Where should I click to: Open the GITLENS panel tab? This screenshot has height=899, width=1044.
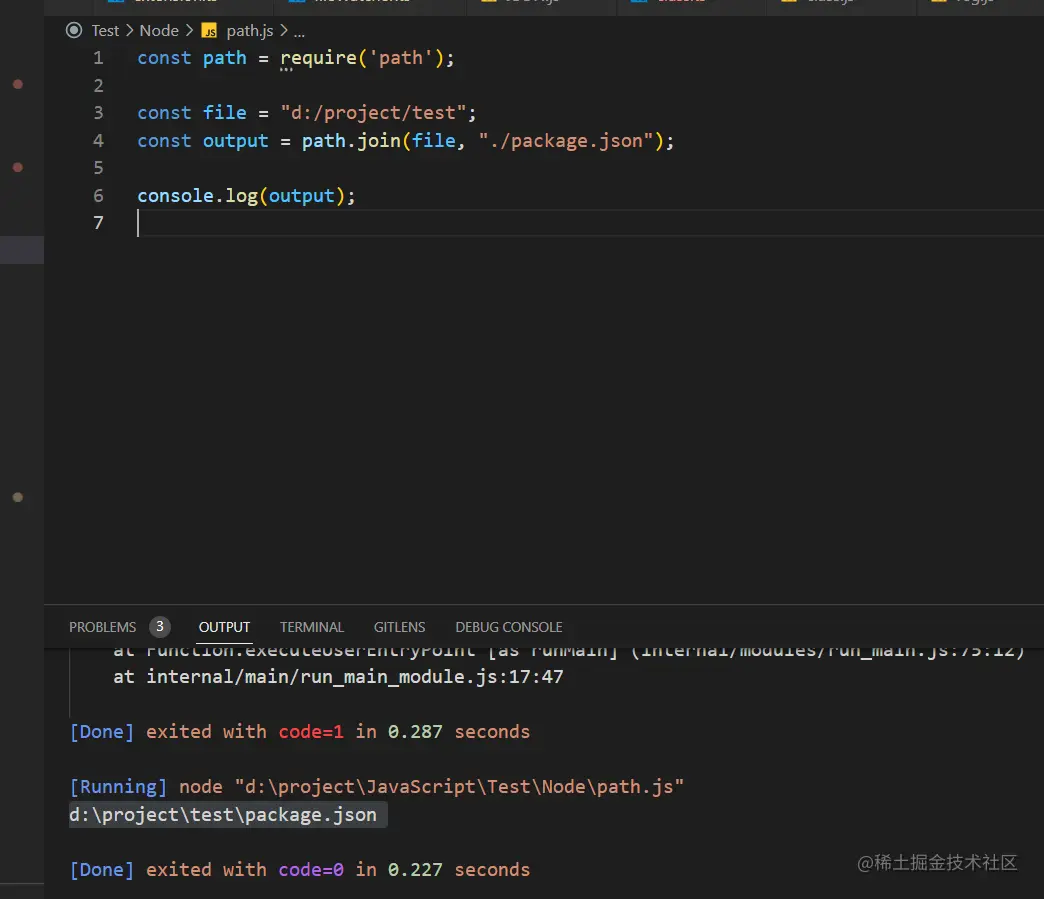(399, 627)
